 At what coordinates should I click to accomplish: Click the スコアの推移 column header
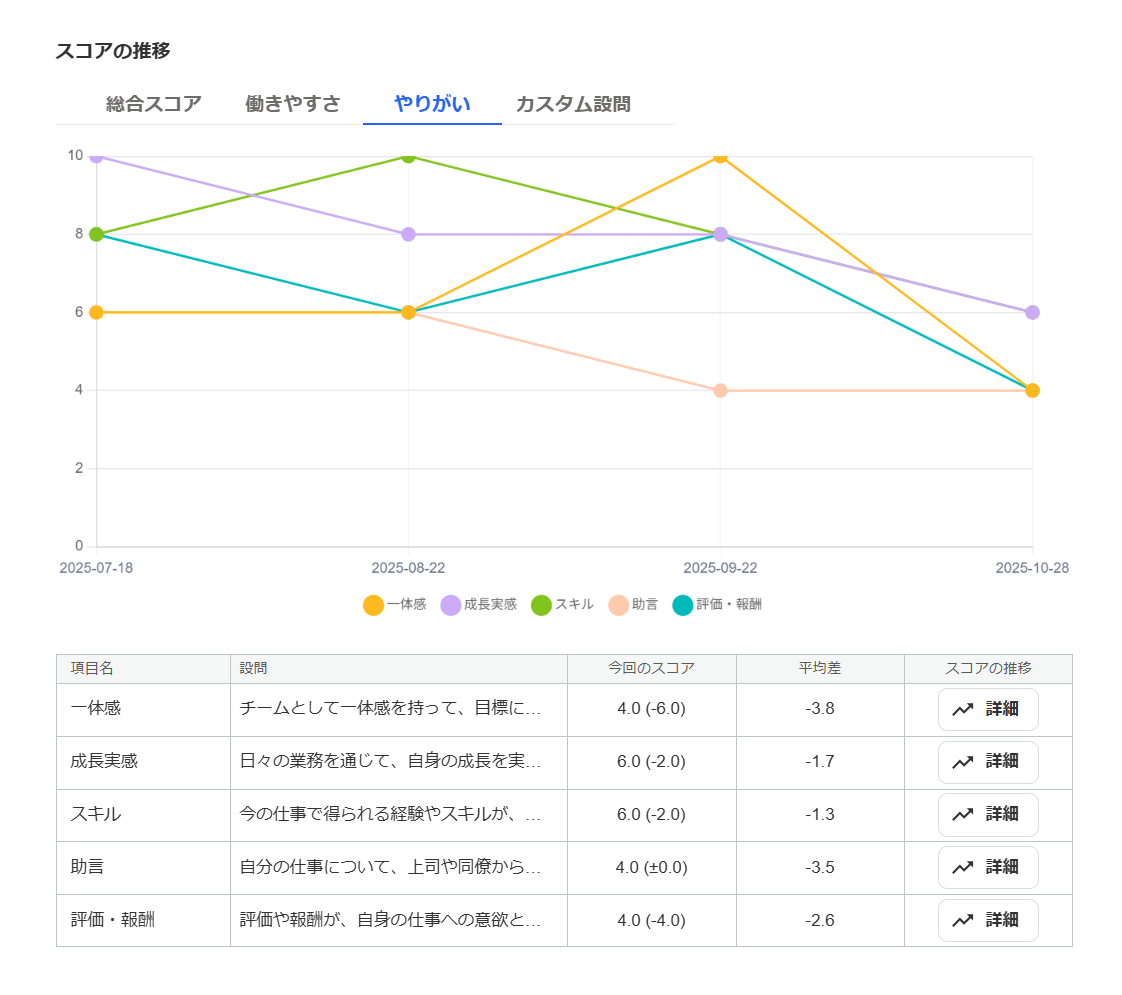(988, 668)
